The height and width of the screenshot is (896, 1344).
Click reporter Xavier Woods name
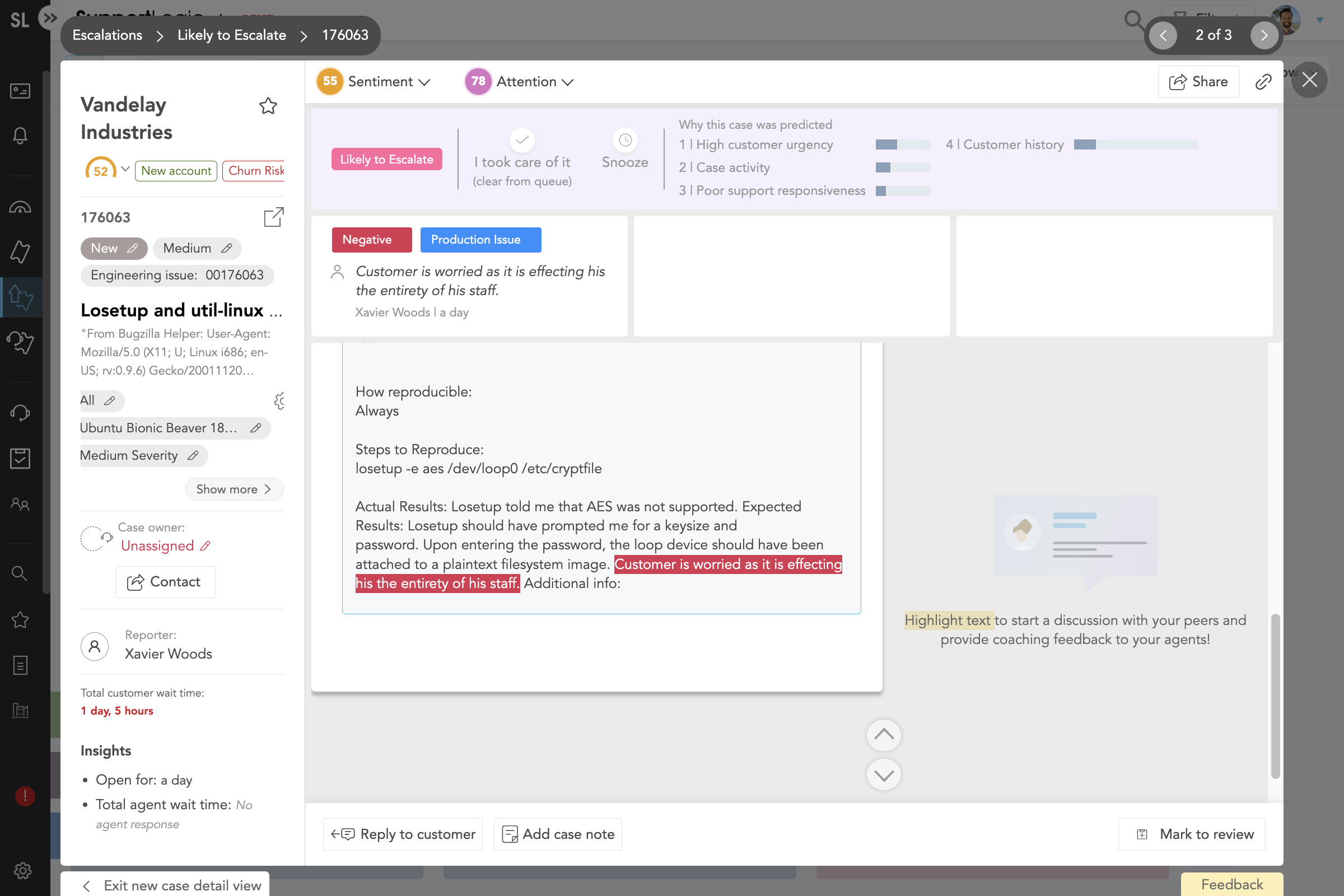pos(168,654)
